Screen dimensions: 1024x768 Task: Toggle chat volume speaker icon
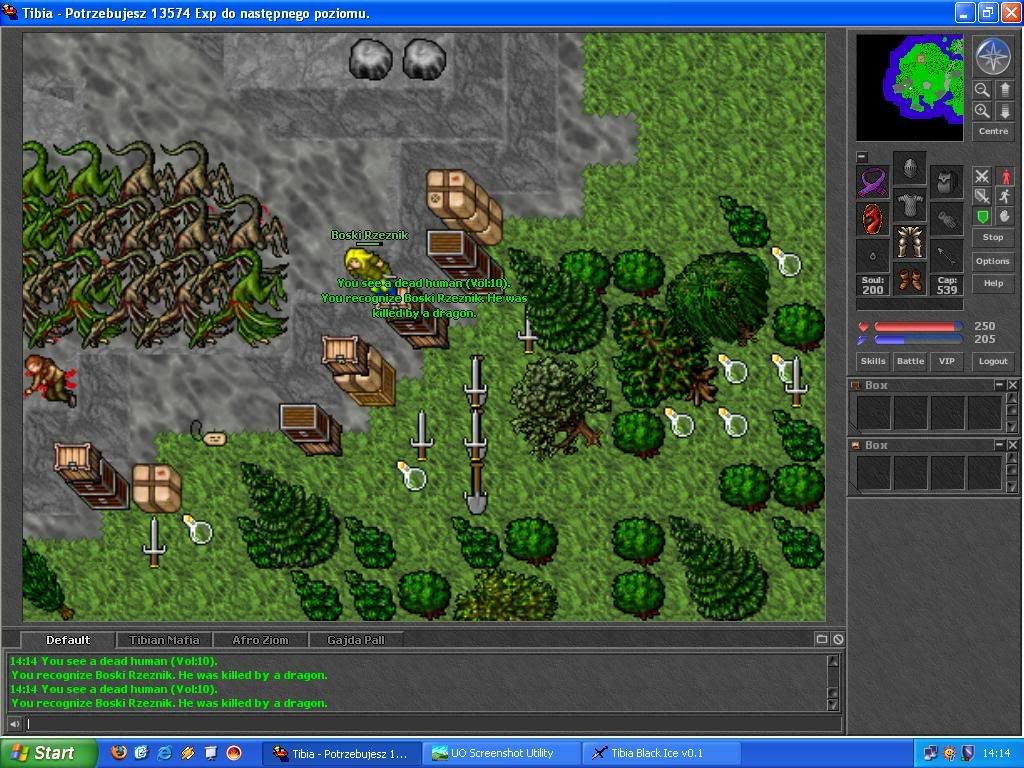pos(14,724)
